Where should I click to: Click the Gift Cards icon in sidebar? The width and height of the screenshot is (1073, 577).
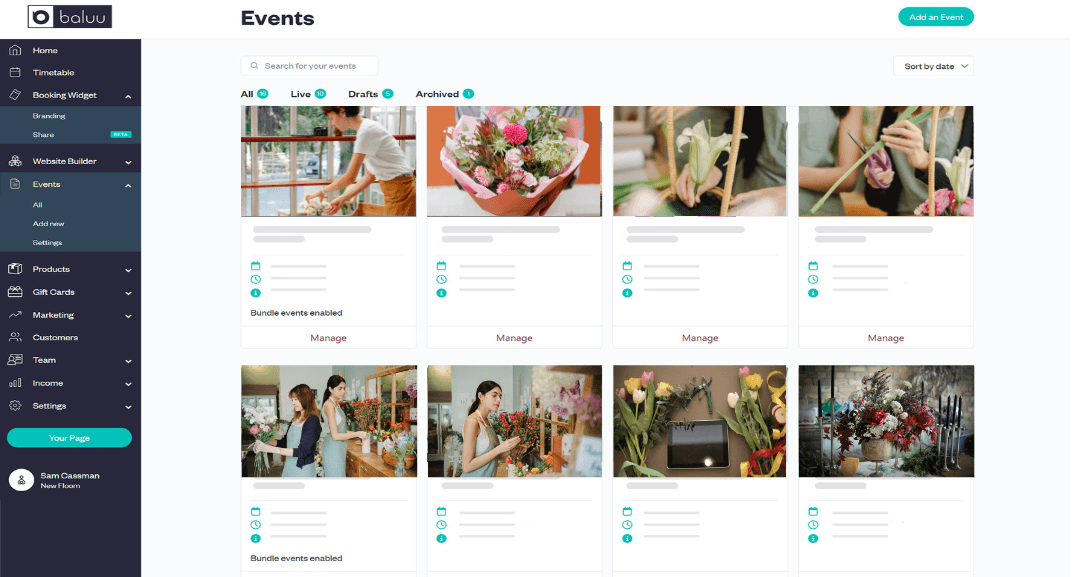[15, 292]
